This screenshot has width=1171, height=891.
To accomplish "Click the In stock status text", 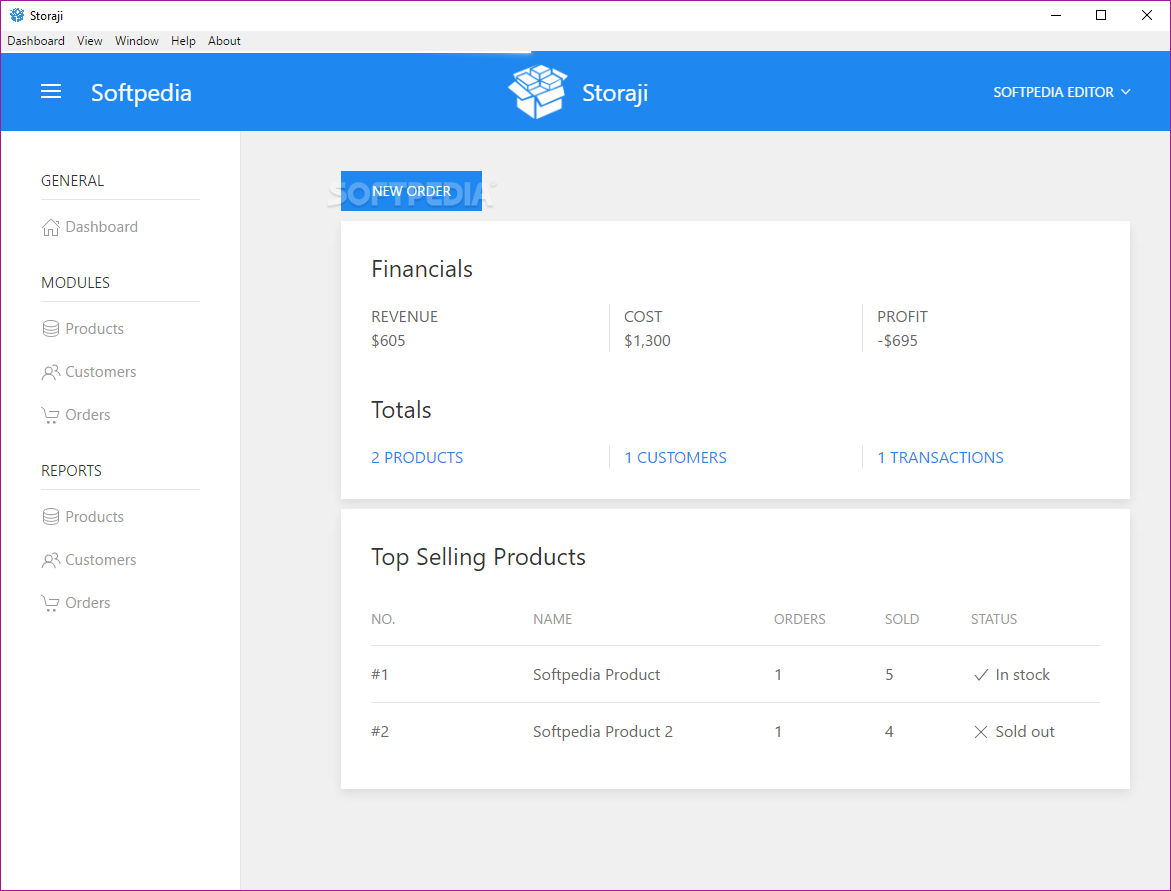I will [1022, 675].
